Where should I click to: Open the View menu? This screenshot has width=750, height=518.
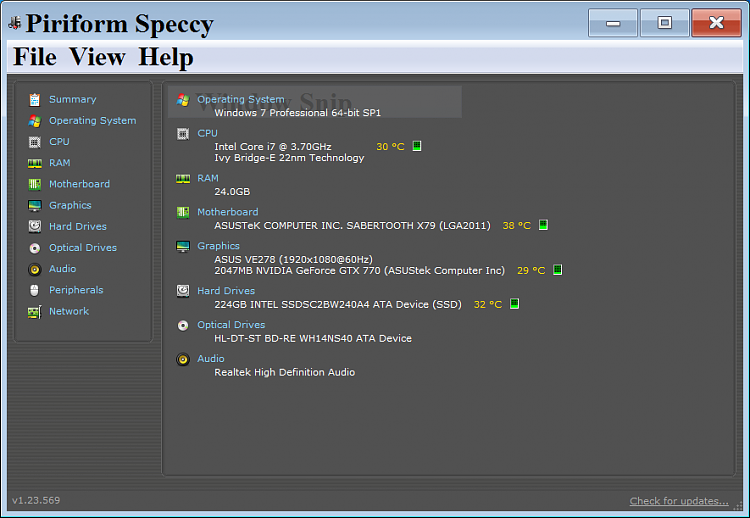coord(97,56)
